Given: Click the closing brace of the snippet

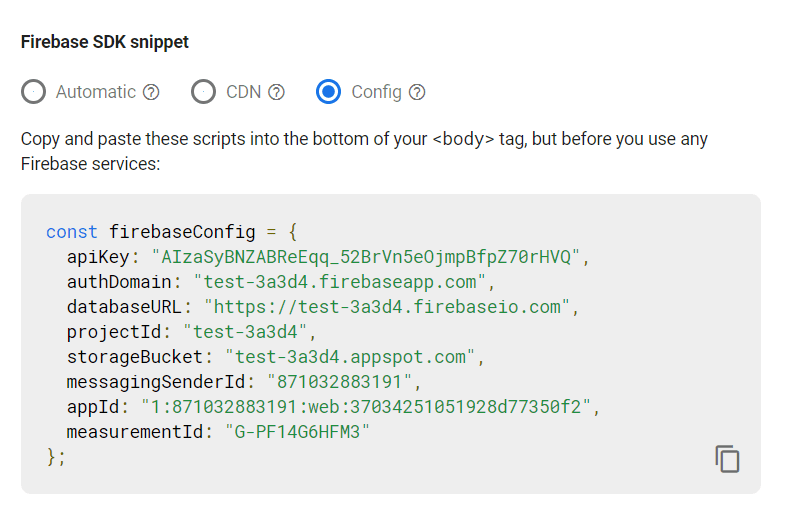Looking at the screenshot, I should pyautogui.click(x=51, y=456).
